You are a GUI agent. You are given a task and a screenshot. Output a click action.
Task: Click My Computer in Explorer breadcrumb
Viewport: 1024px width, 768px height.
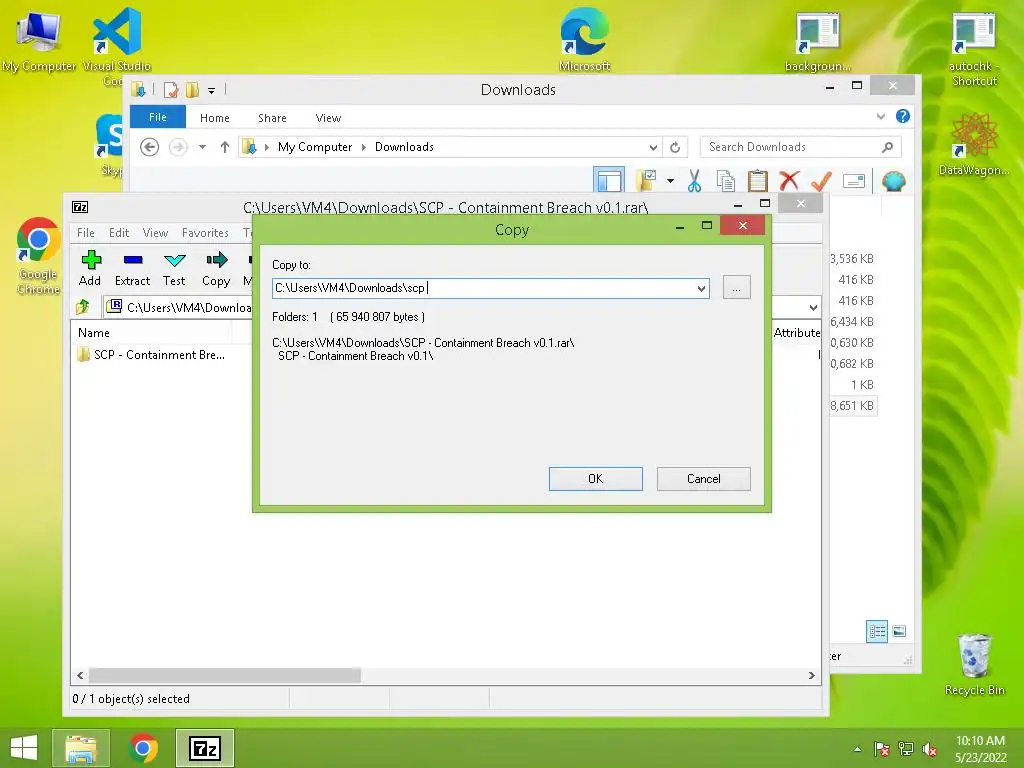(x=315, y=147)
